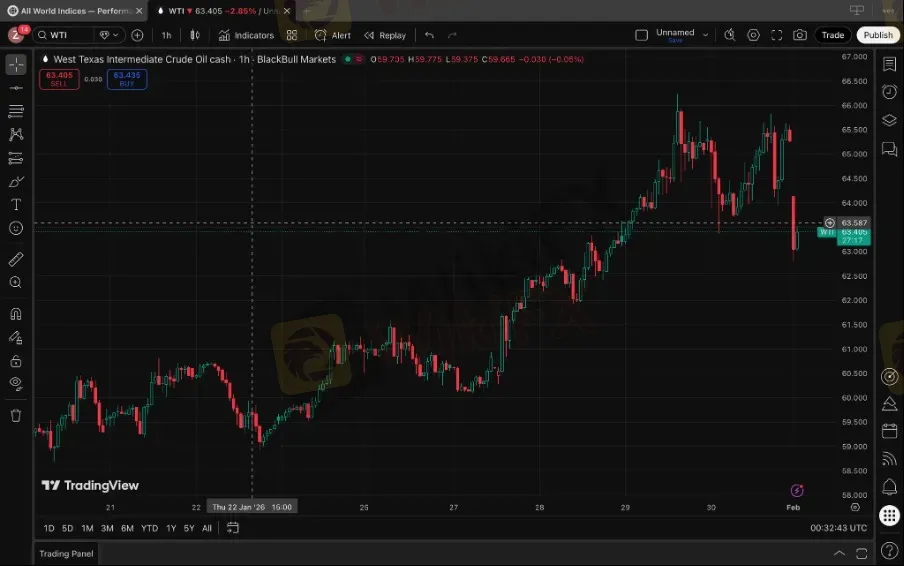
Task: Open the emoji and icons tool
Action: [x=16, y=228]
